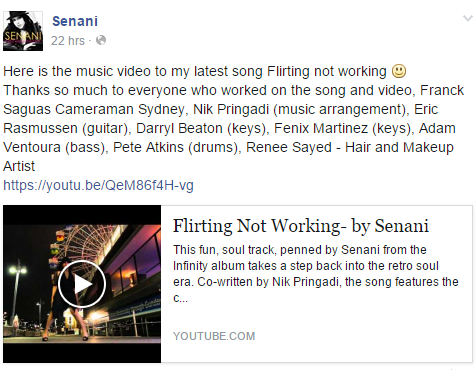Click the globe public privacy icon
476x370 pixels.
(x=101, y=41)
